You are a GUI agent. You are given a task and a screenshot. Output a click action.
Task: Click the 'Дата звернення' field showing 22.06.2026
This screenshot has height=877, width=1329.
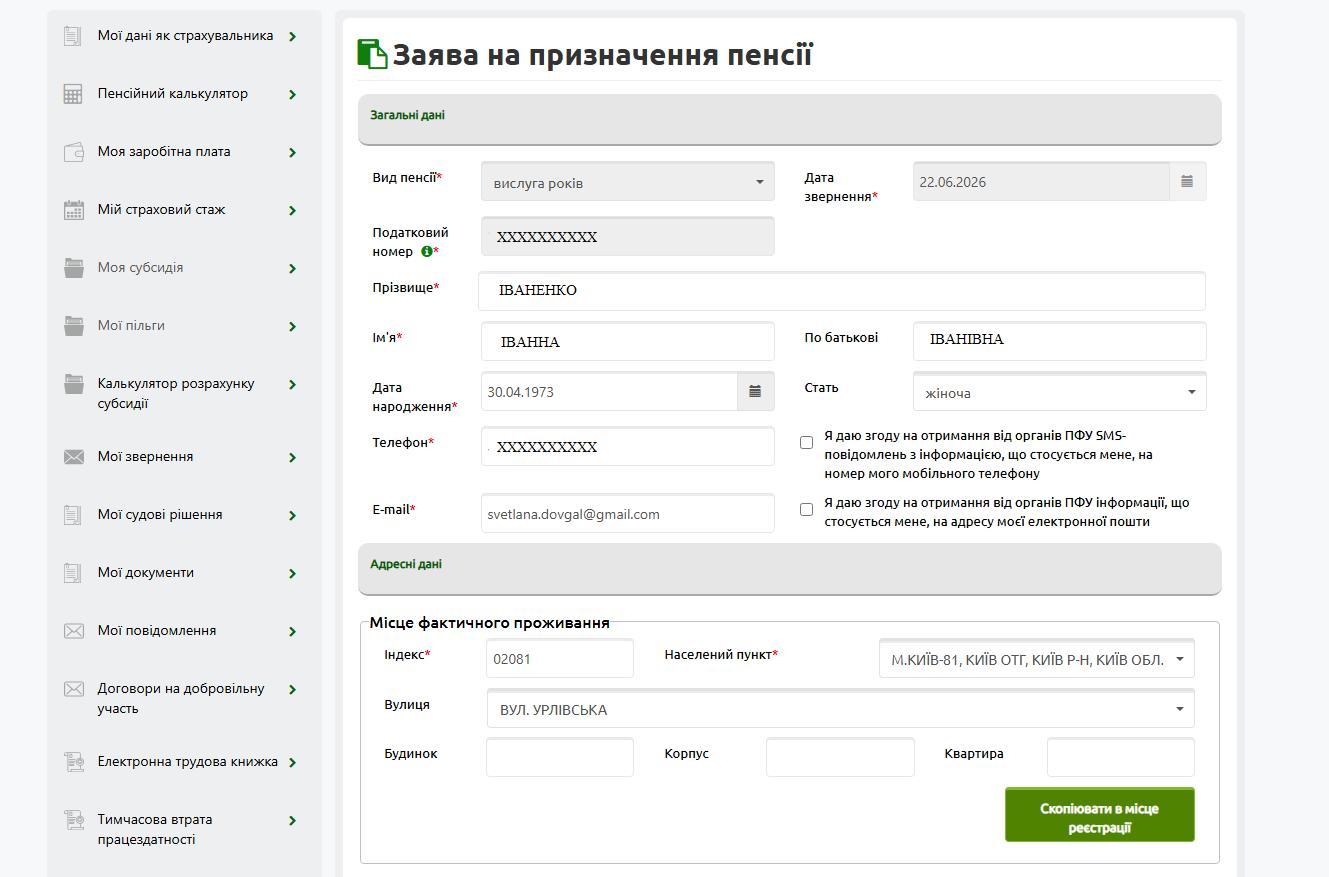[1041, 182]
